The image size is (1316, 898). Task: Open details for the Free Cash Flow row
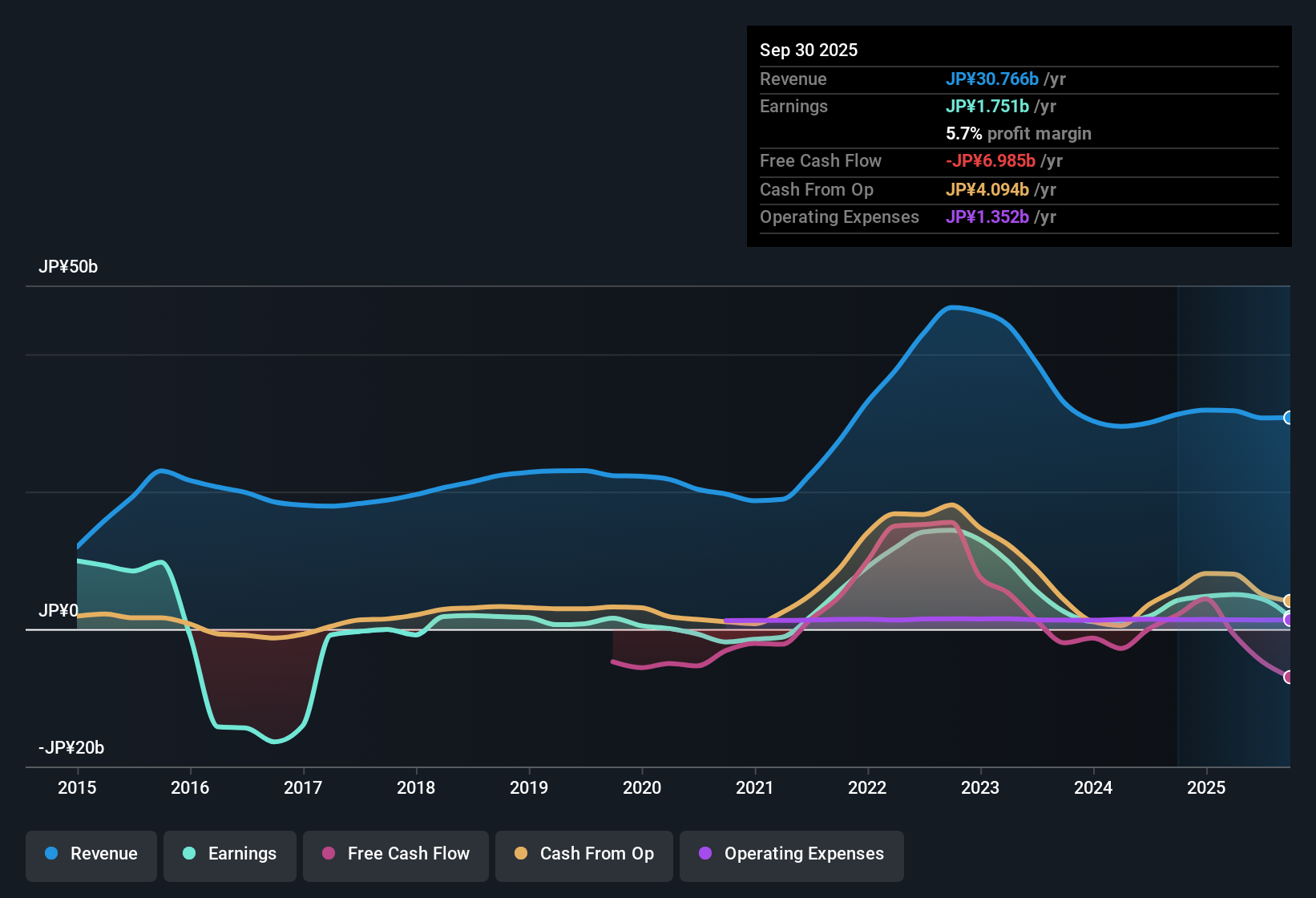[821, 161]
